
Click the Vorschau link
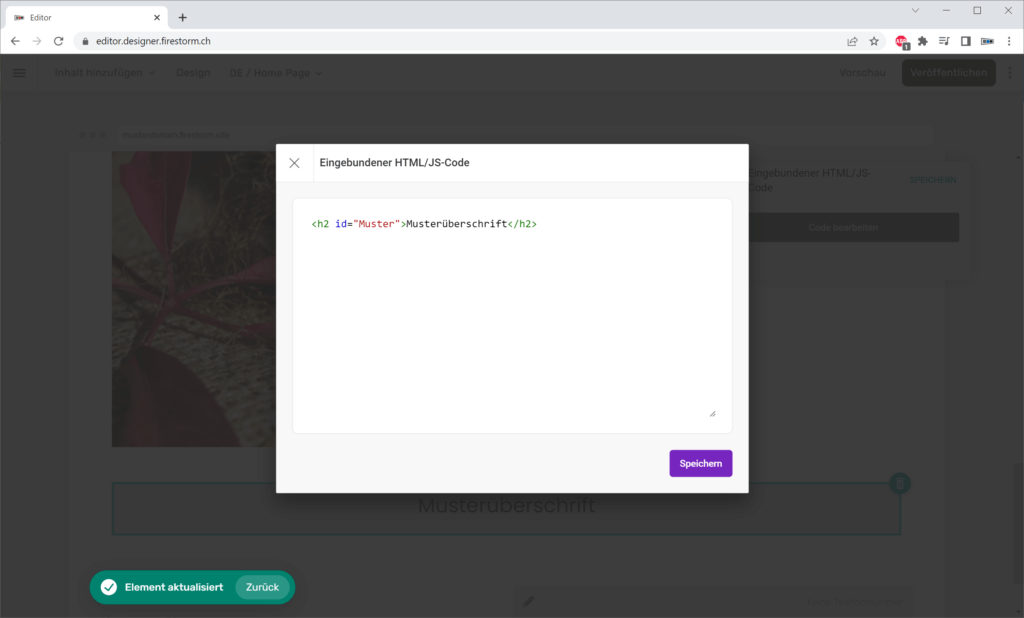[862, 73]
